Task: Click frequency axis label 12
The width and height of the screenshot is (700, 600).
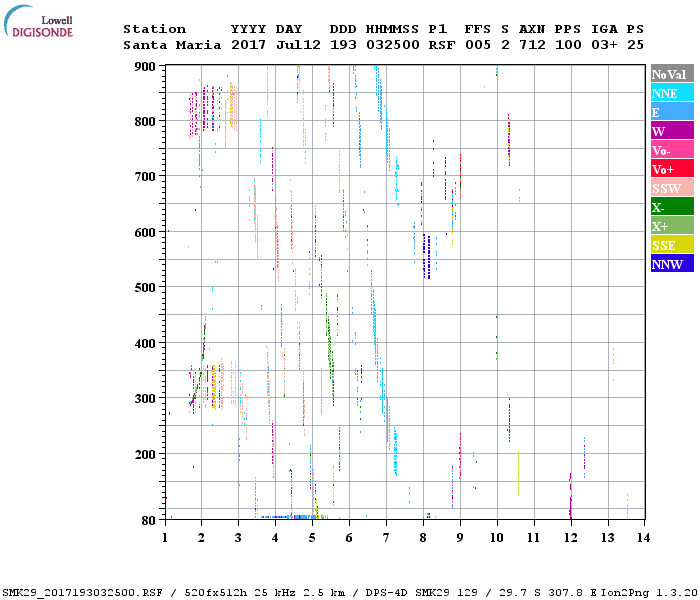Action: point(571,538)
